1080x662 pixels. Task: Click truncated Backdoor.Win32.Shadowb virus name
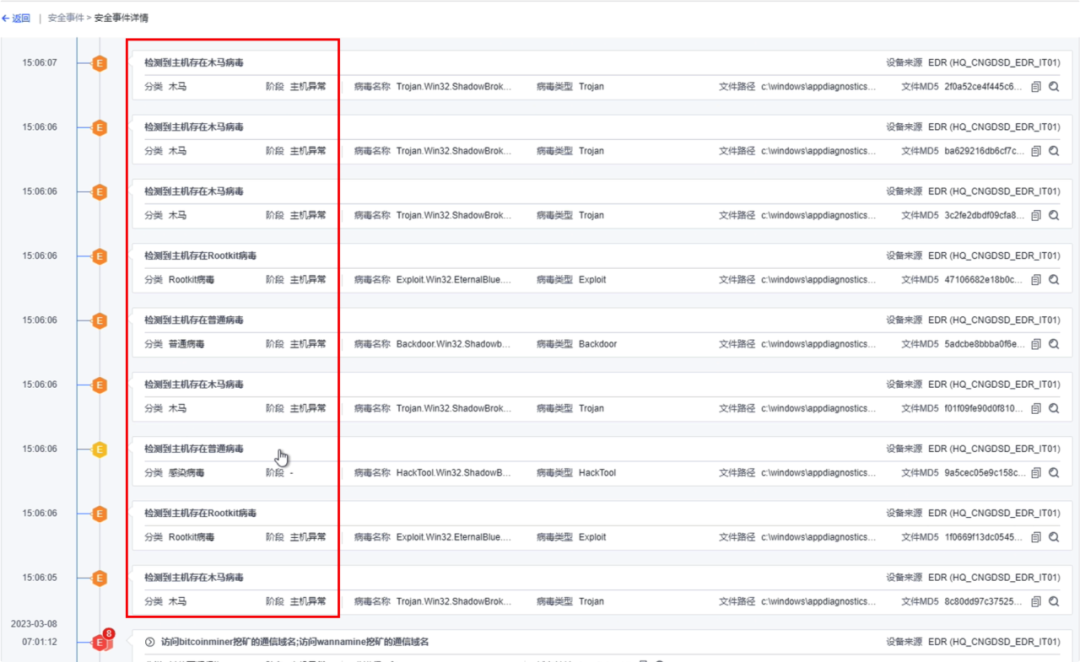pyautogui.click(x=453, y=344)
